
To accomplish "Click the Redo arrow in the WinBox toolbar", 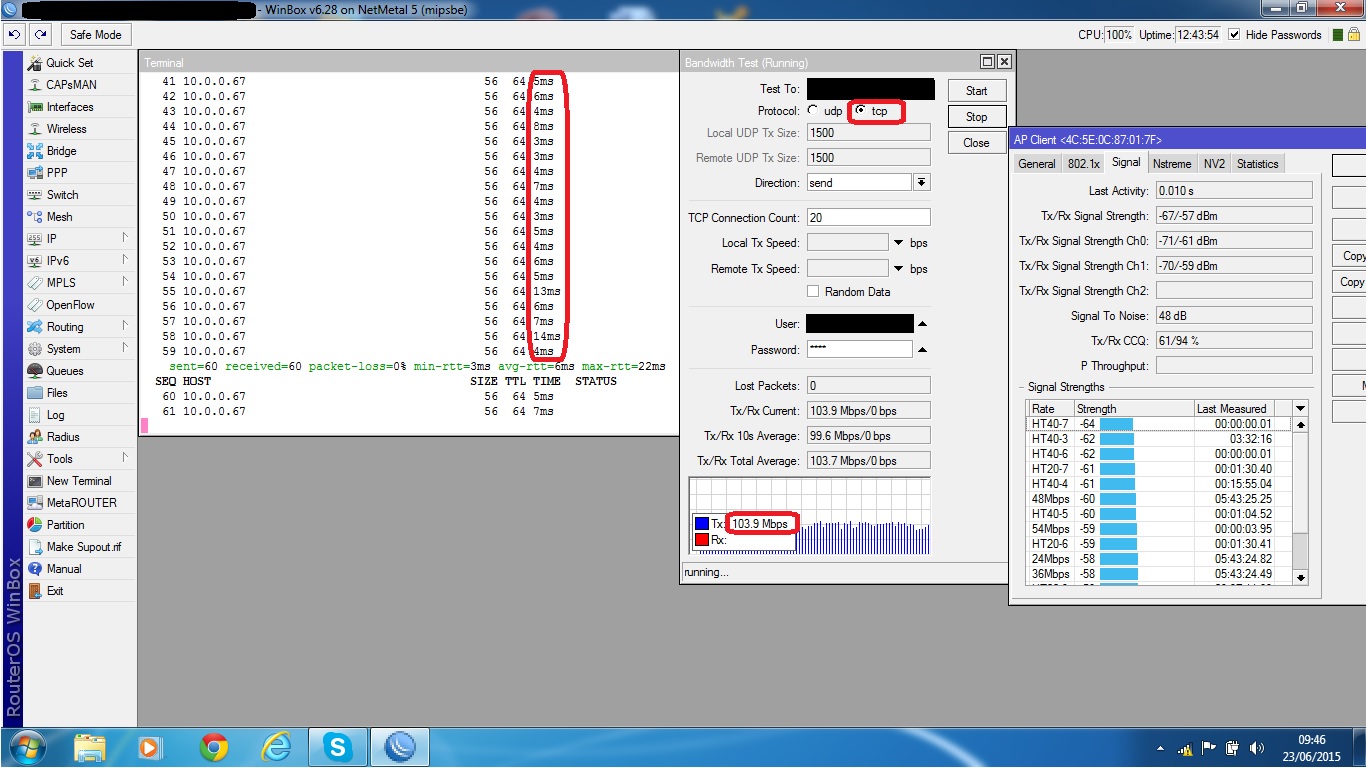I will click(40, 34).
